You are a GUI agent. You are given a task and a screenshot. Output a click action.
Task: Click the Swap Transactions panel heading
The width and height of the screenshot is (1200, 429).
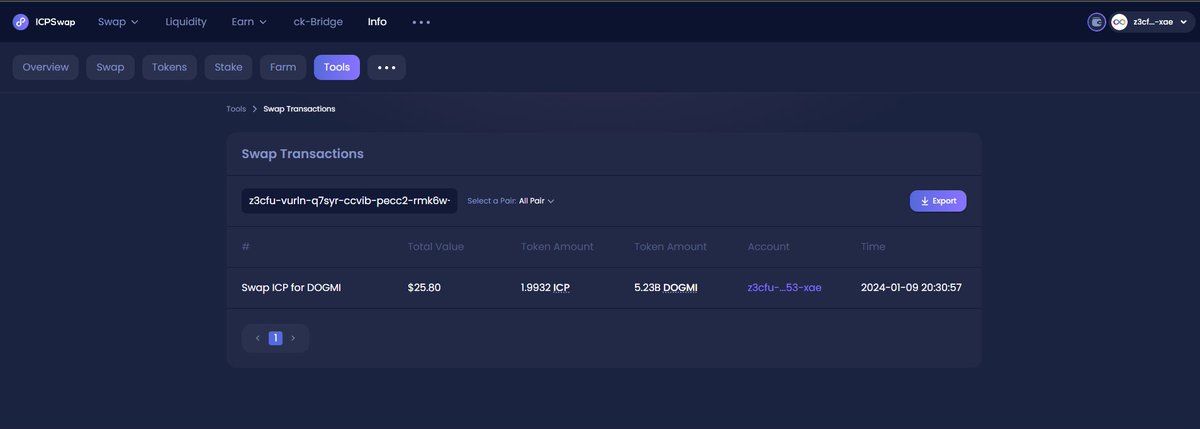303,154
